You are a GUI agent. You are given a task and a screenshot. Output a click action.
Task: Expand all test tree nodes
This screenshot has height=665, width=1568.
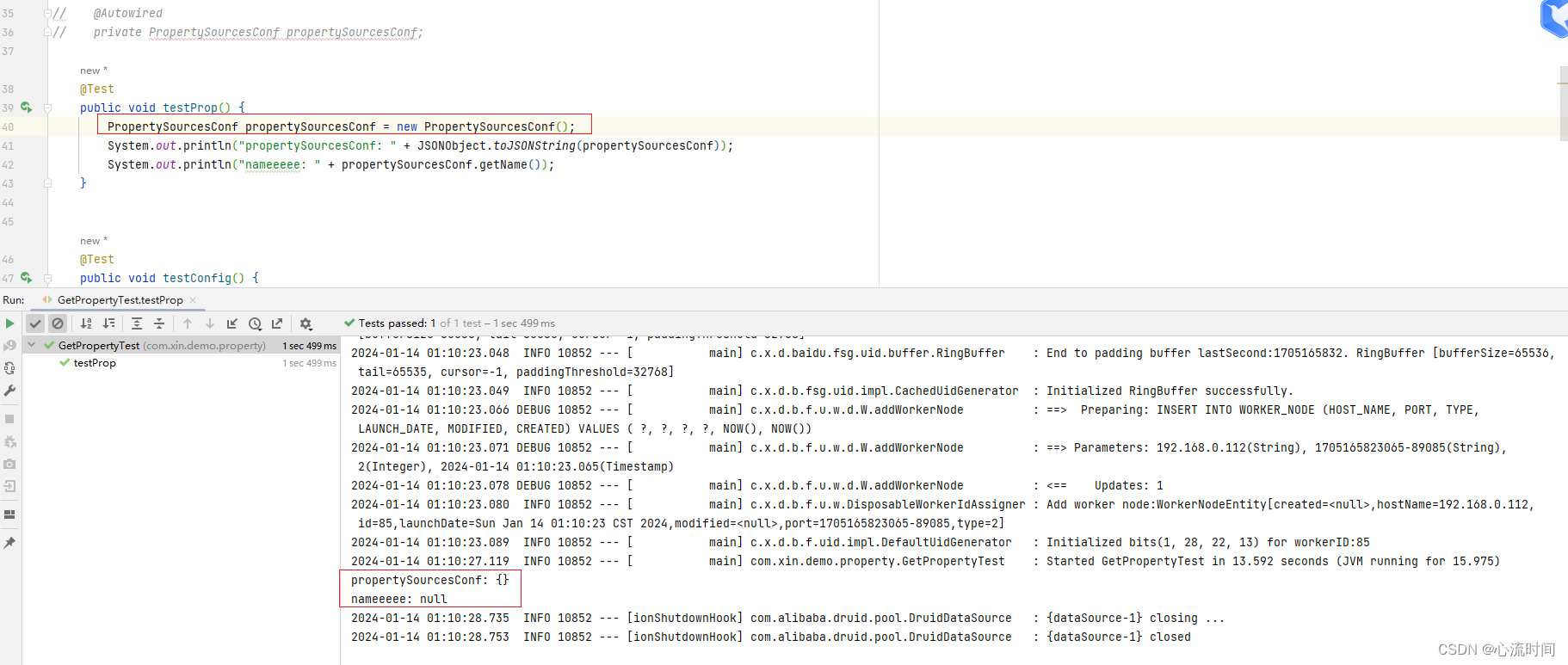click(137, 323)
